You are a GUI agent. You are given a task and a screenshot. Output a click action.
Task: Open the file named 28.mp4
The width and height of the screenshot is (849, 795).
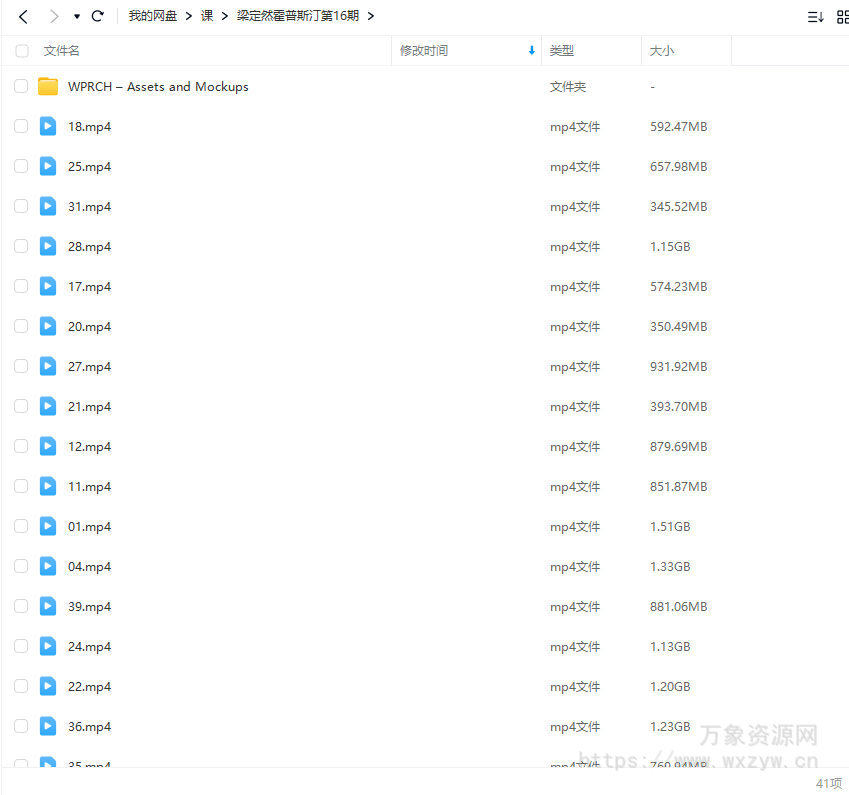(89, 246)
